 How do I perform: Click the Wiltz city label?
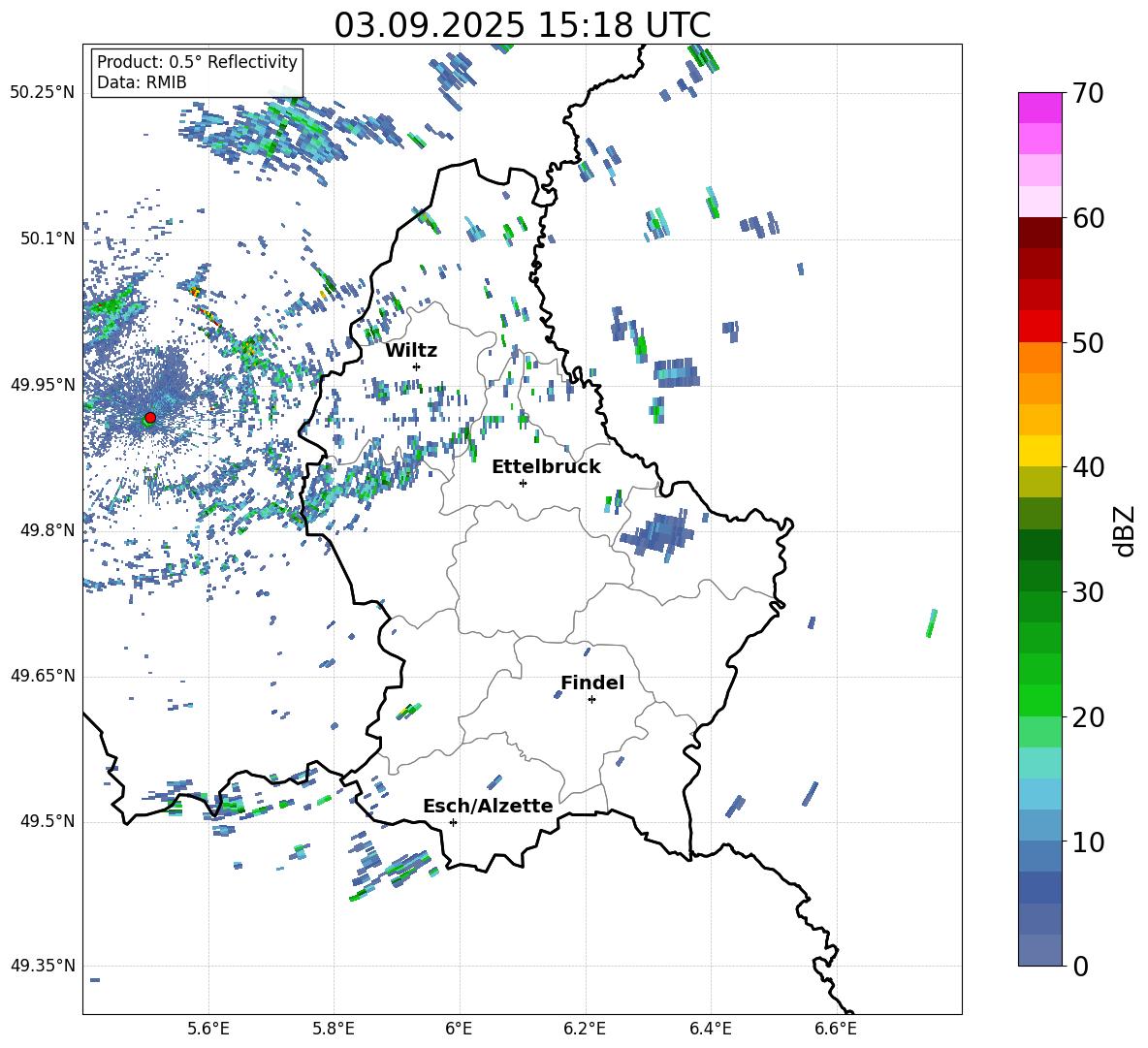(x=411, y=351)
